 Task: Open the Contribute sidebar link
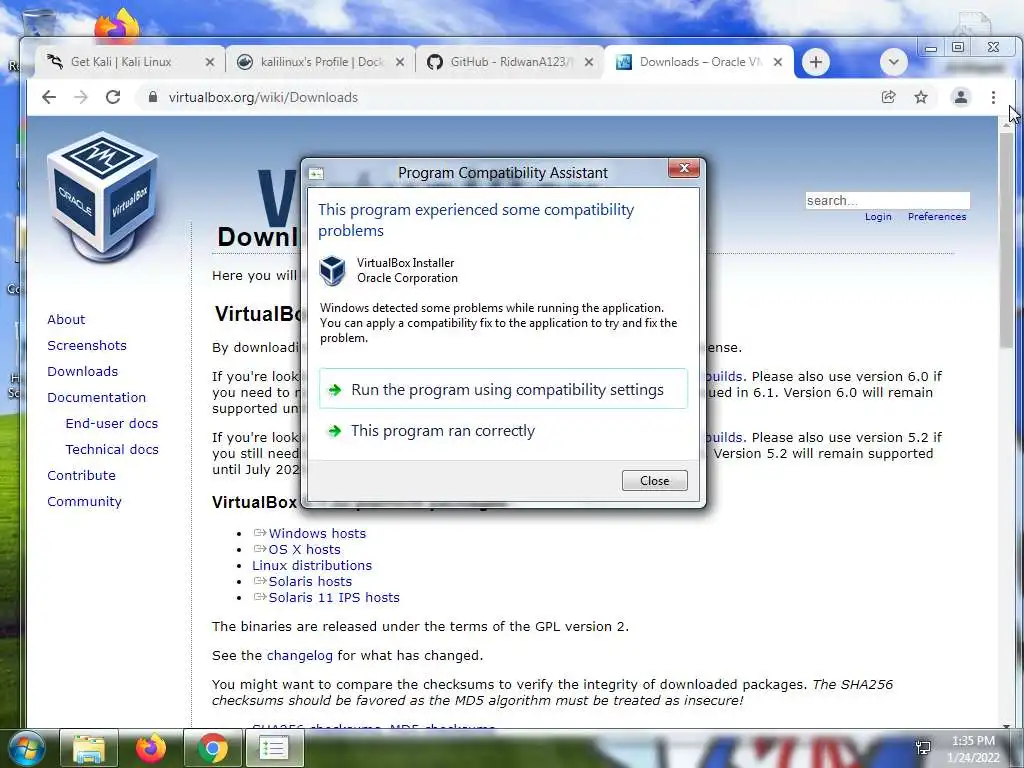(x=81, y=475)
